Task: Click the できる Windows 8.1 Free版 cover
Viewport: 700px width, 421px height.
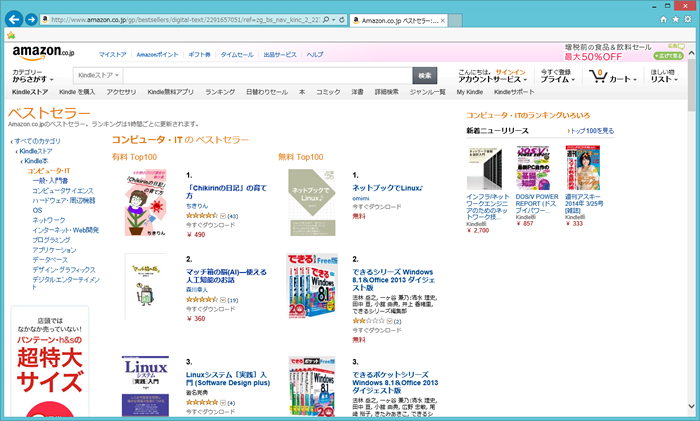Action: coord(312,286)
